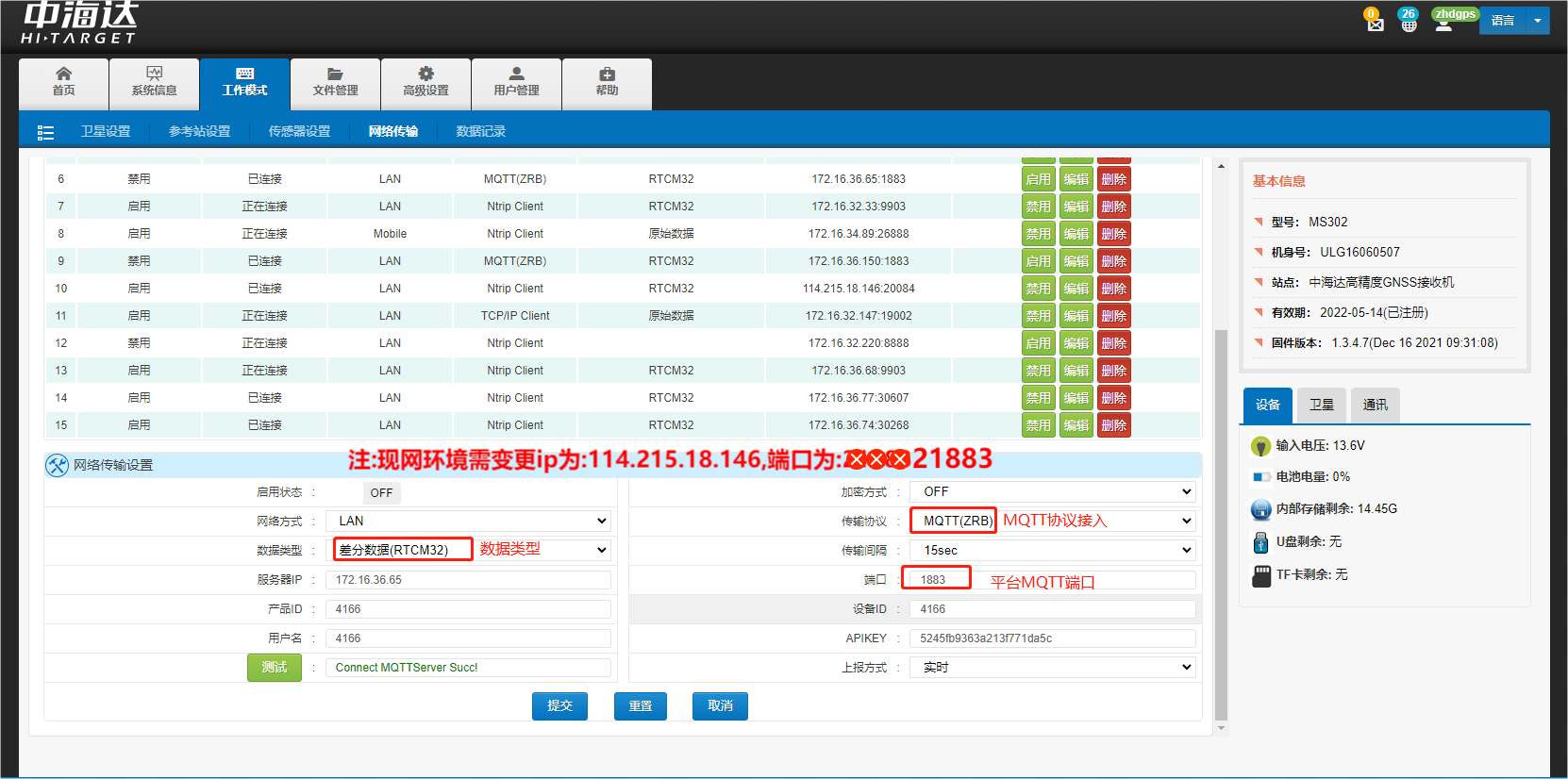This screenshot has width=1568, height=779.
Task: Expand the 上报方式 实时 dropdown
Action: [1052, 668]
